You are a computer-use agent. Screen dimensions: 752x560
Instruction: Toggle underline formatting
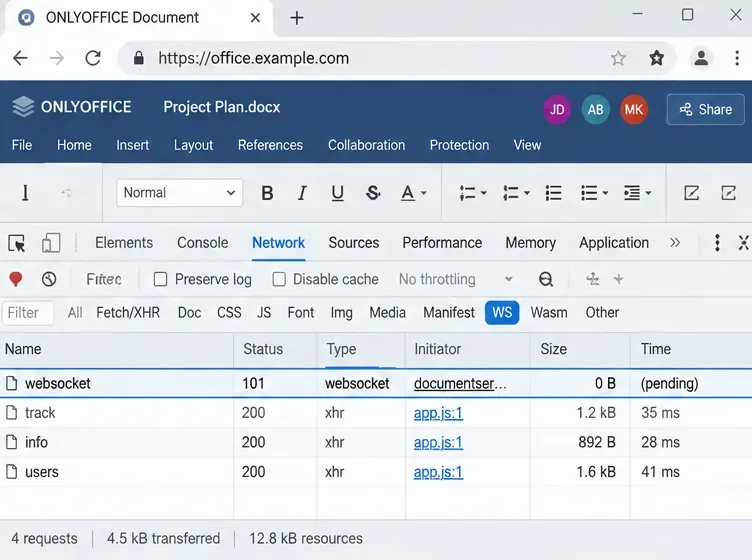[x=338, y=193]
